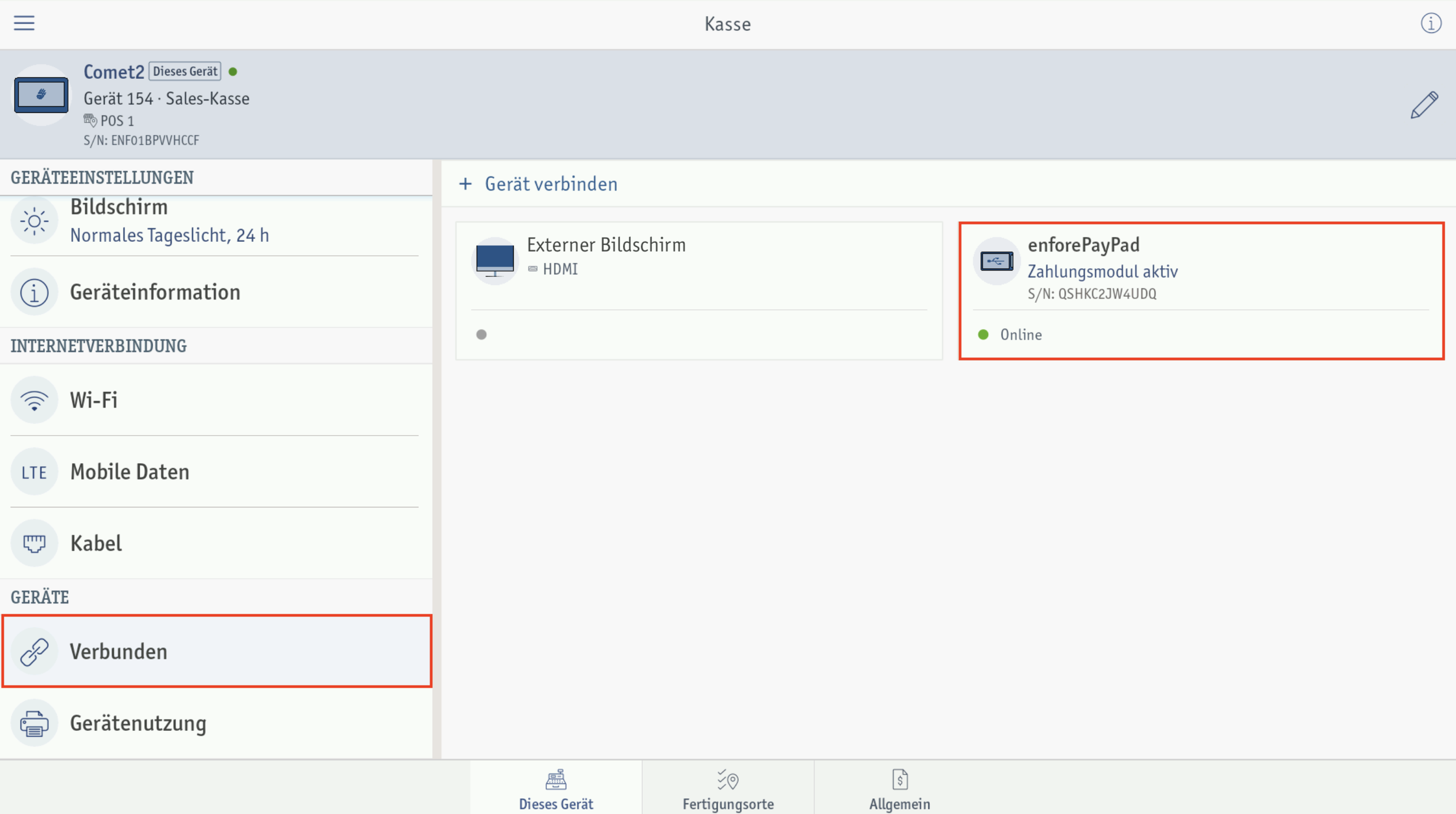The width and height of the screenshot is (1456, 814).
Task: Switch to the Allgemein tab
Action: (900, 788)
